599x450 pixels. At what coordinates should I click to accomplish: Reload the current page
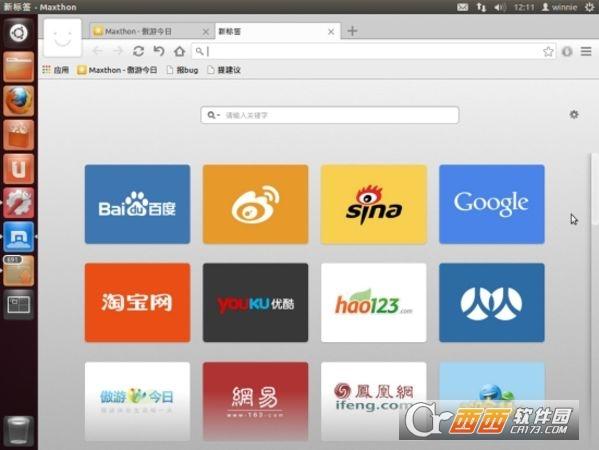click(x=138, y=51)
